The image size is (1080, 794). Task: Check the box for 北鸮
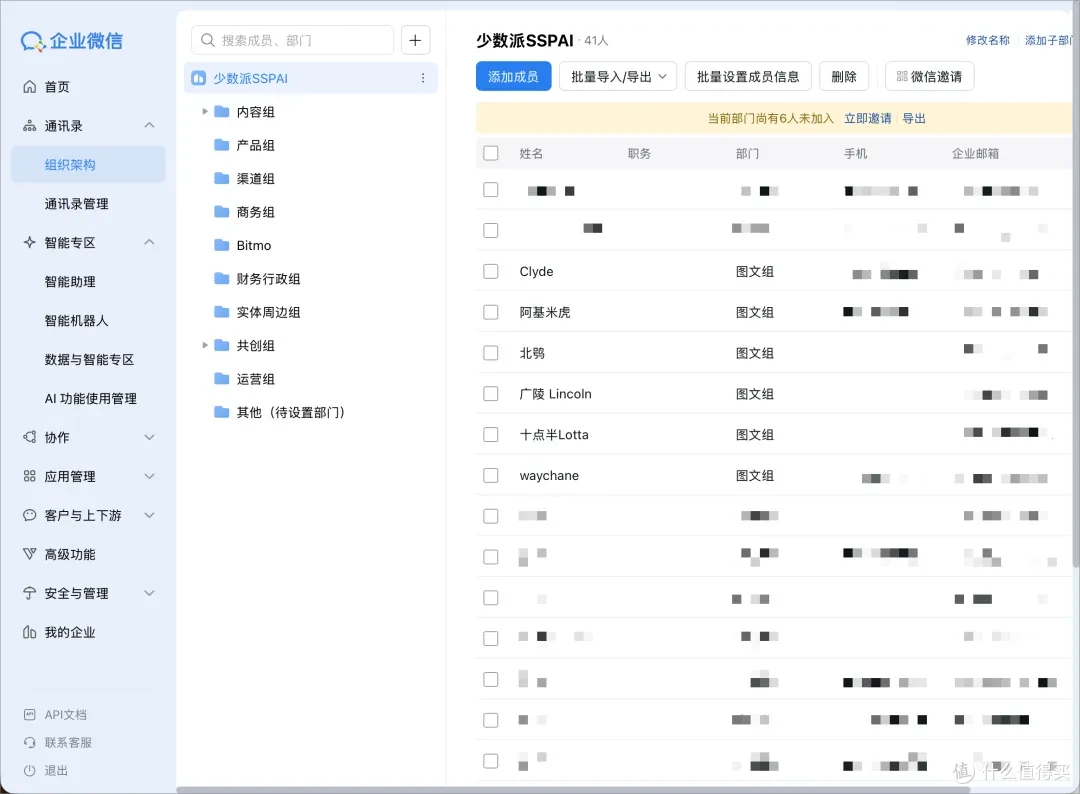coord(490,353)
